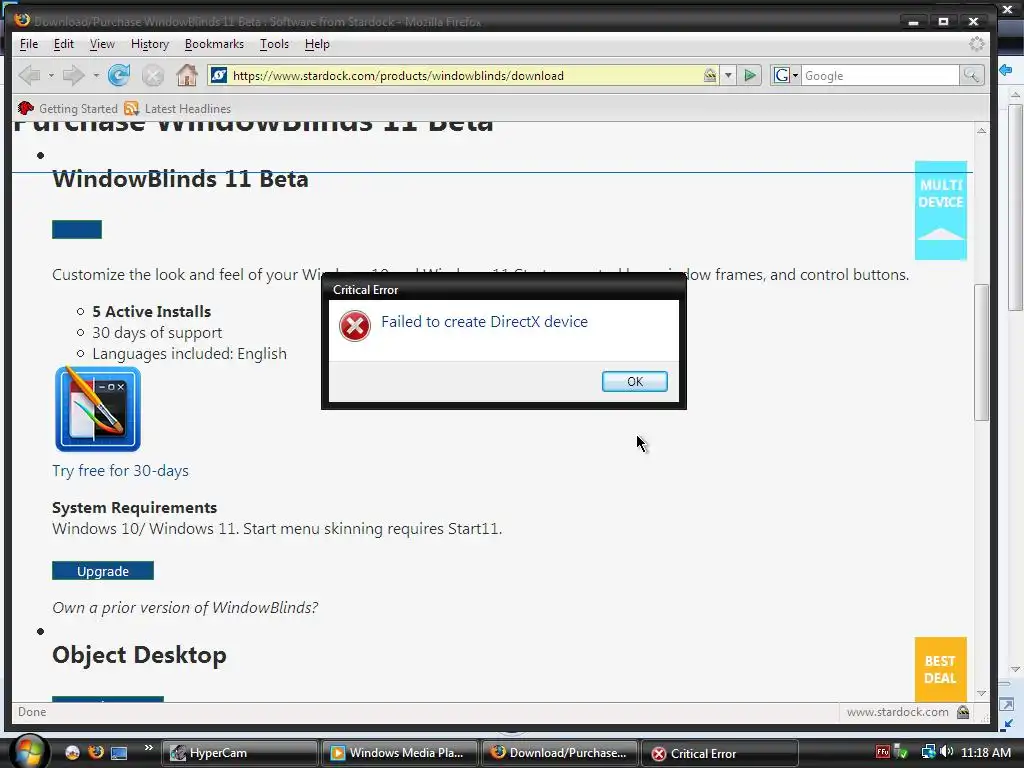1024x768 pixels.
Task: Click the green Go arrow button
Action: click(750, 75)
